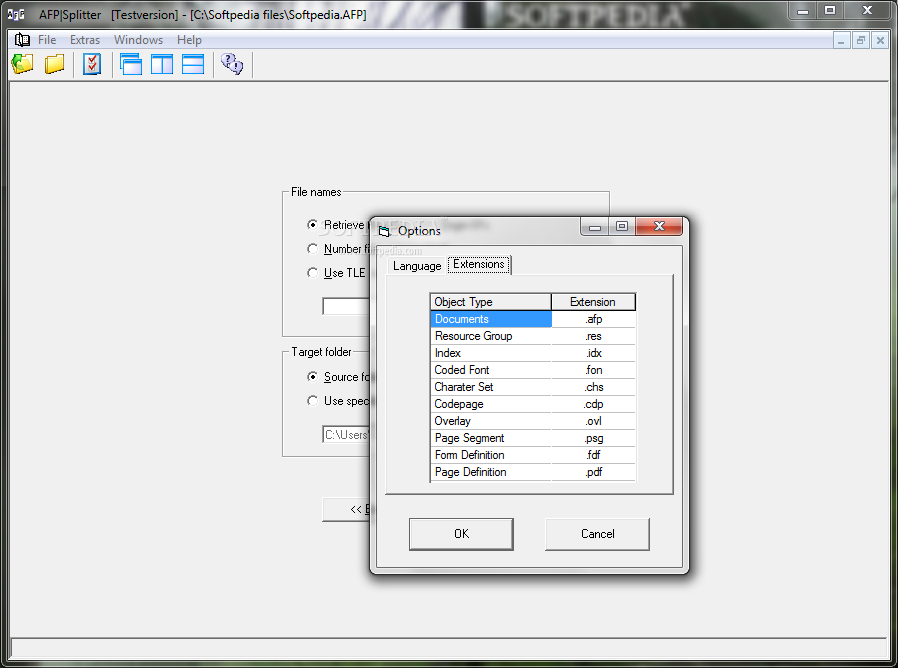Open the Windows menu
Screen dimensions: 898x668
(x=138, y=40)
